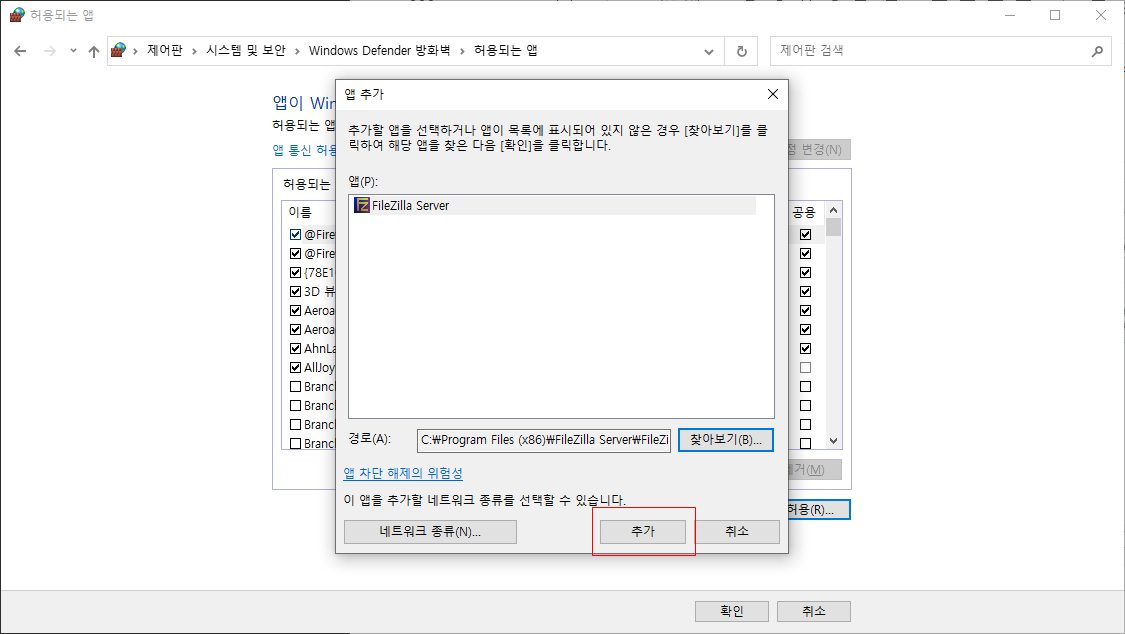Screen dimensions: 1125x634
Task: Navigate to Windows Defender 방화벽 breadcrumb
Action: click(380, 50)
